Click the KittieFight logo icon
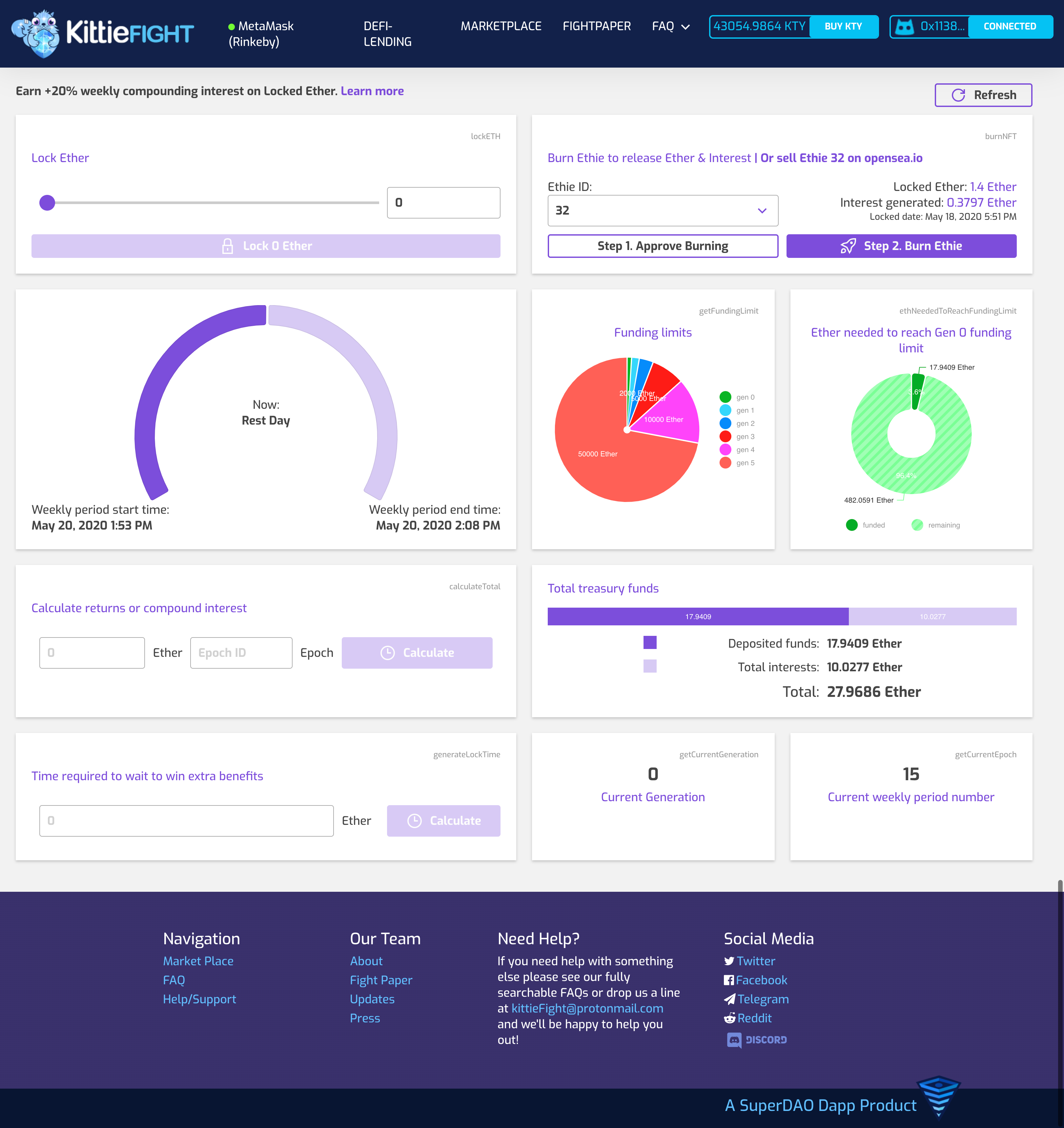Image resolution: width=1064 pixels, height=1128 pixels. click(35, 34)
